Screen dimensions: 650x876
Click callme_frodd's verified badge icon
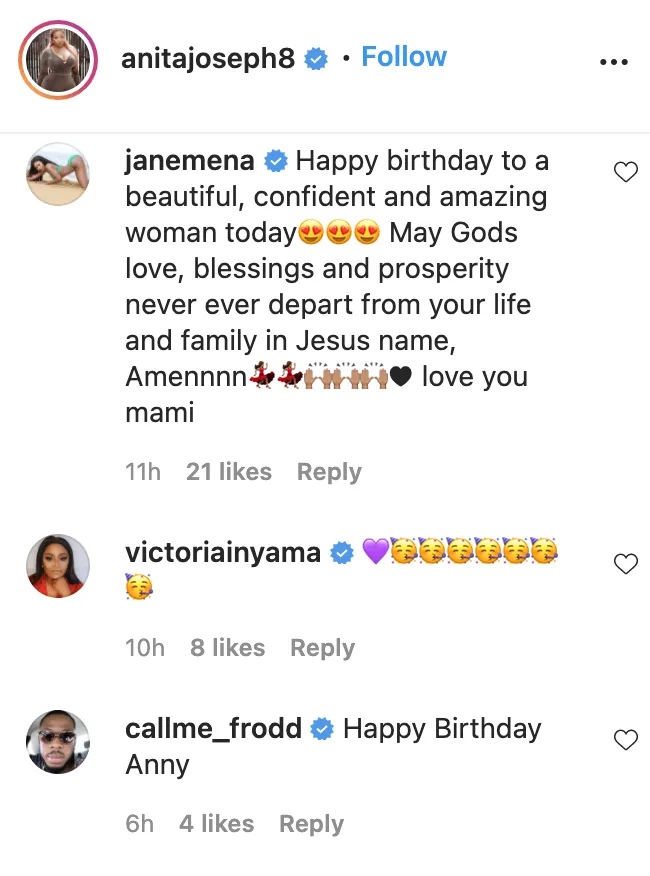[322, 729]
